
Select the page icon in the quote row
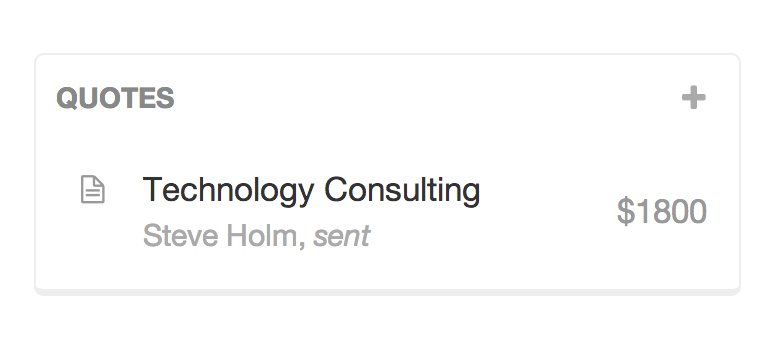[93, 190]
